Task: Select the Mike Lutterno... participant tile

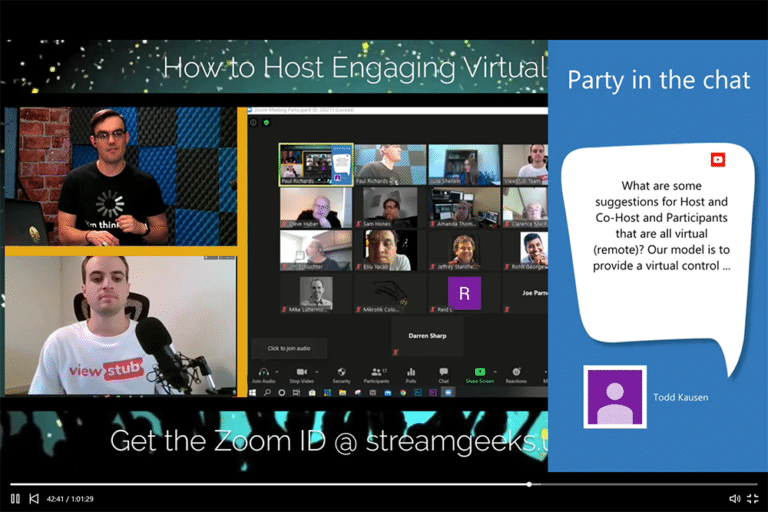Action: (316, 293)
